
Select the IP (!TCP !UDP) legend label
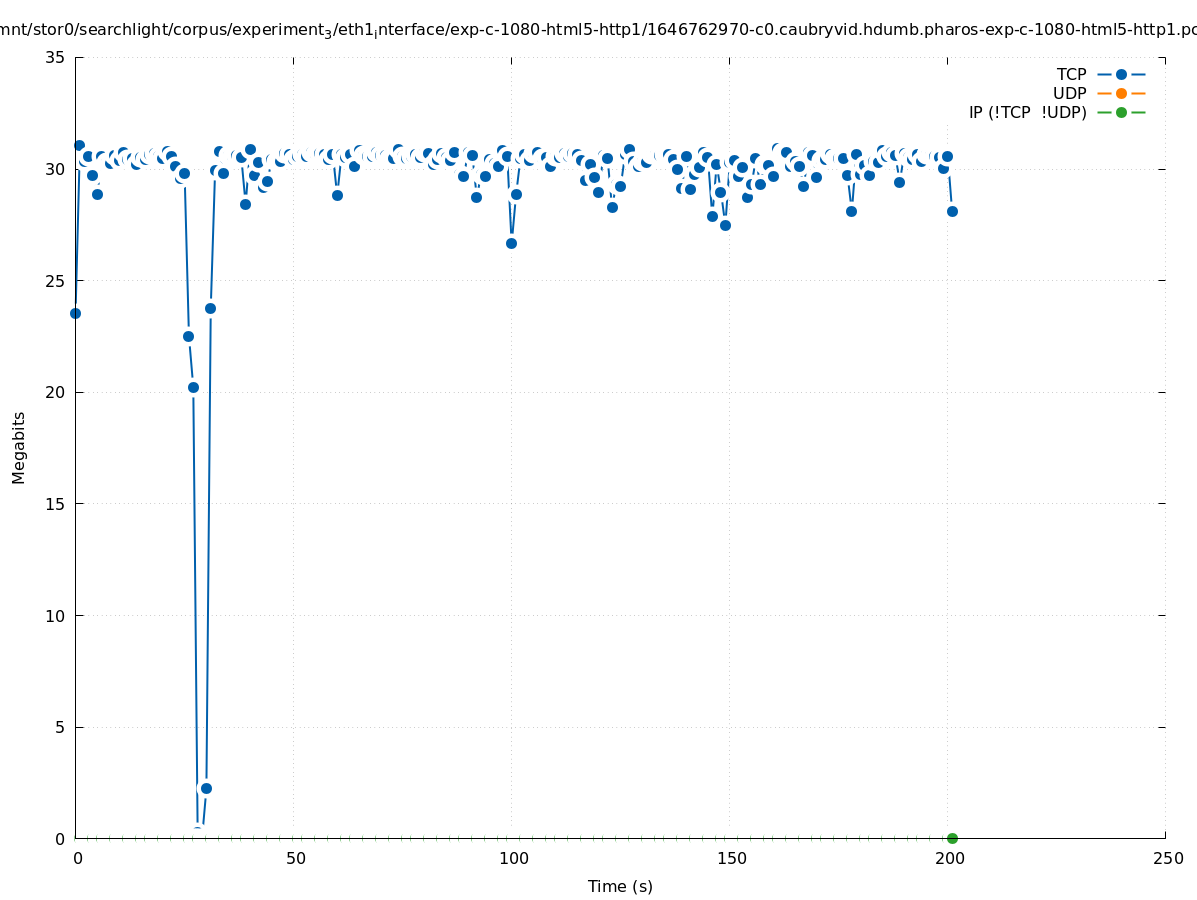tap(1027, 112)
